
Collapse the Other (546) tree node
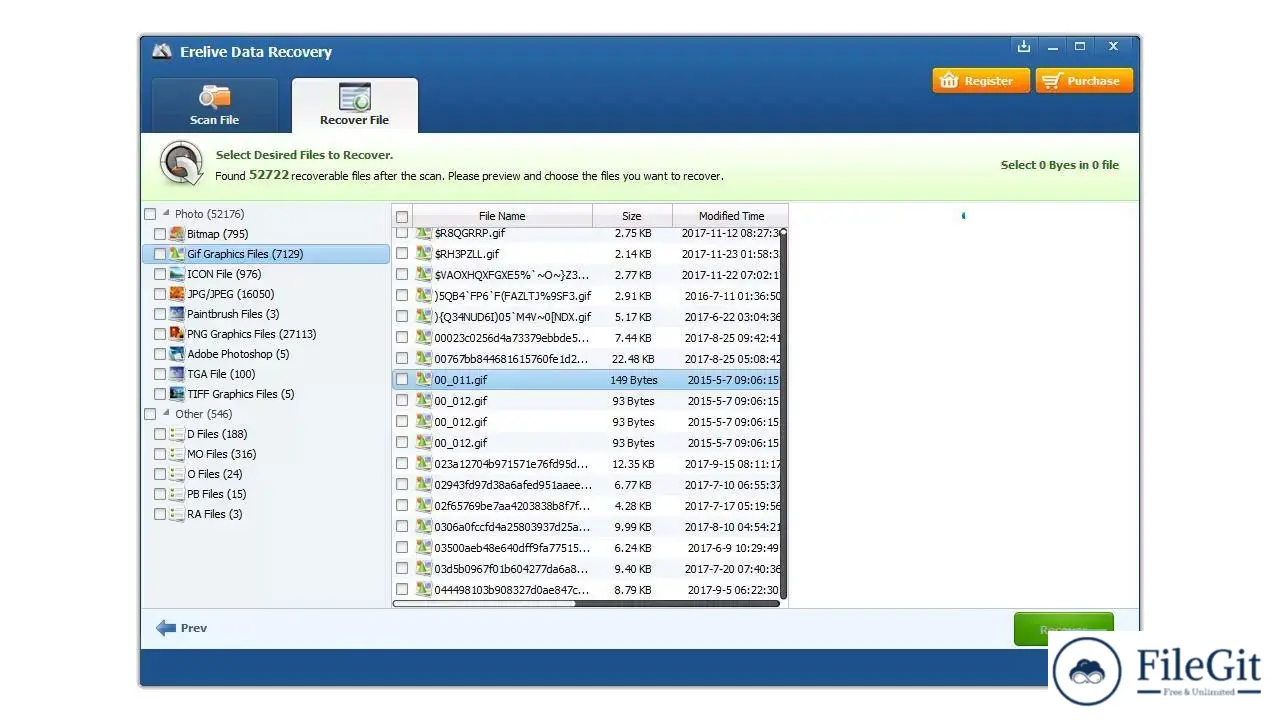(x=166, y=414)
